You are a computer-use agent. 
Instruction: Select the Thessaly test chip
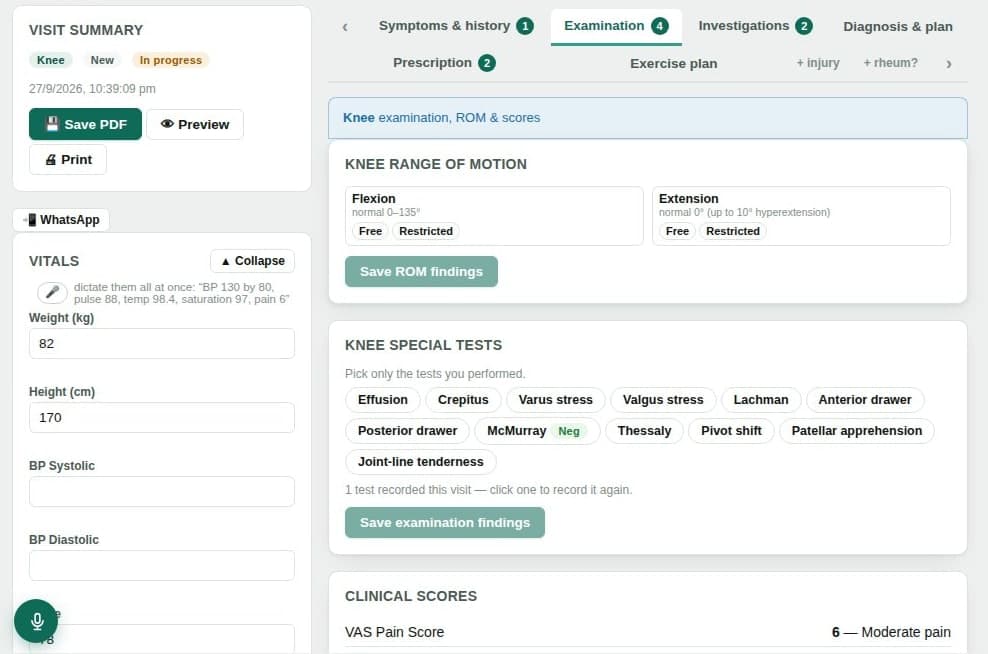pos(644,431)
